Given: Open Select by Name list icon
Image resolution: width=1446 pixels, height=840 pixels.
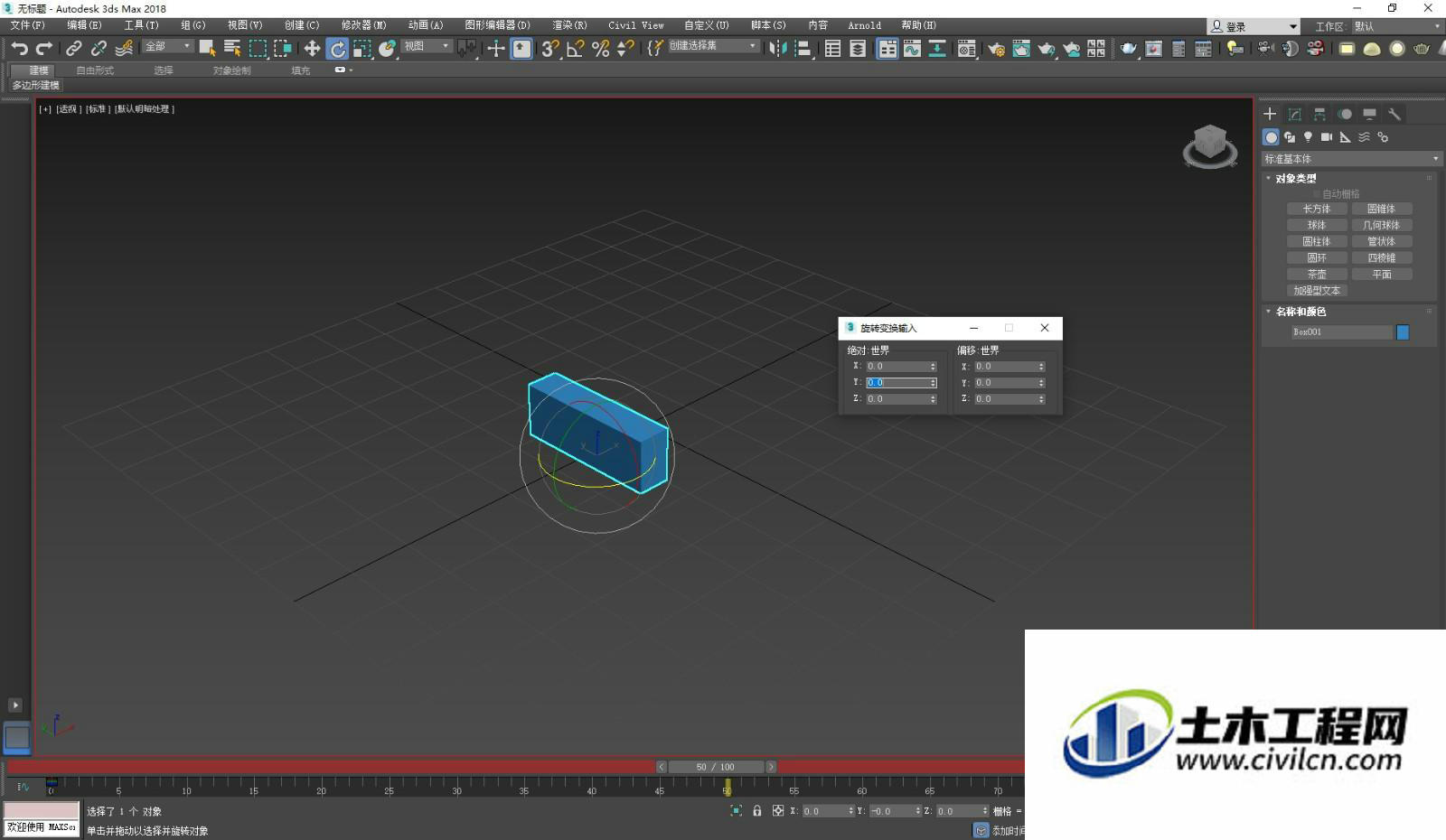Looking at the screenshot, I should (x=232, y=48).
